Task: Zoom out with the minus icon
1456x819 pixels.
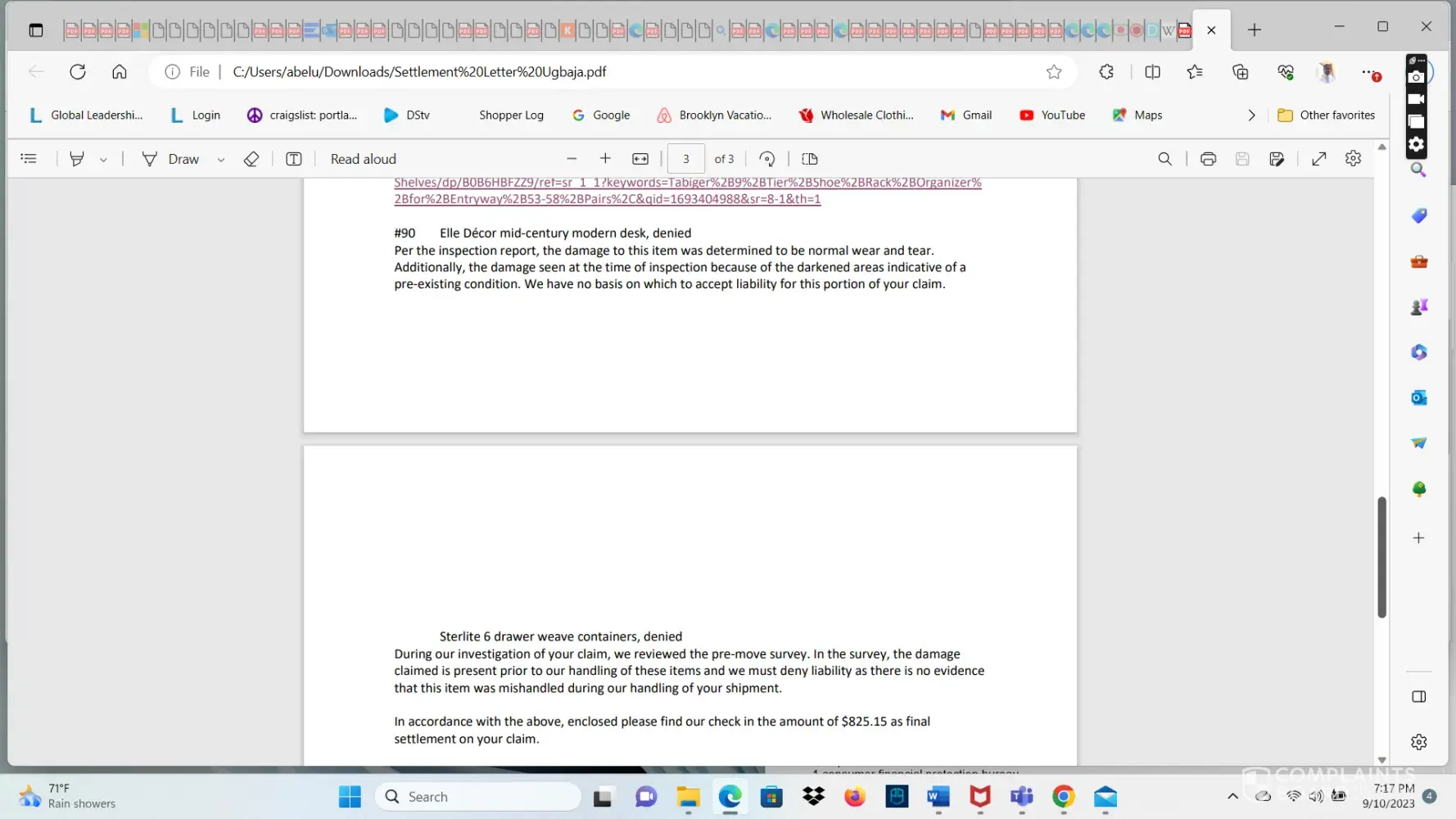Action: click(572, 159)
